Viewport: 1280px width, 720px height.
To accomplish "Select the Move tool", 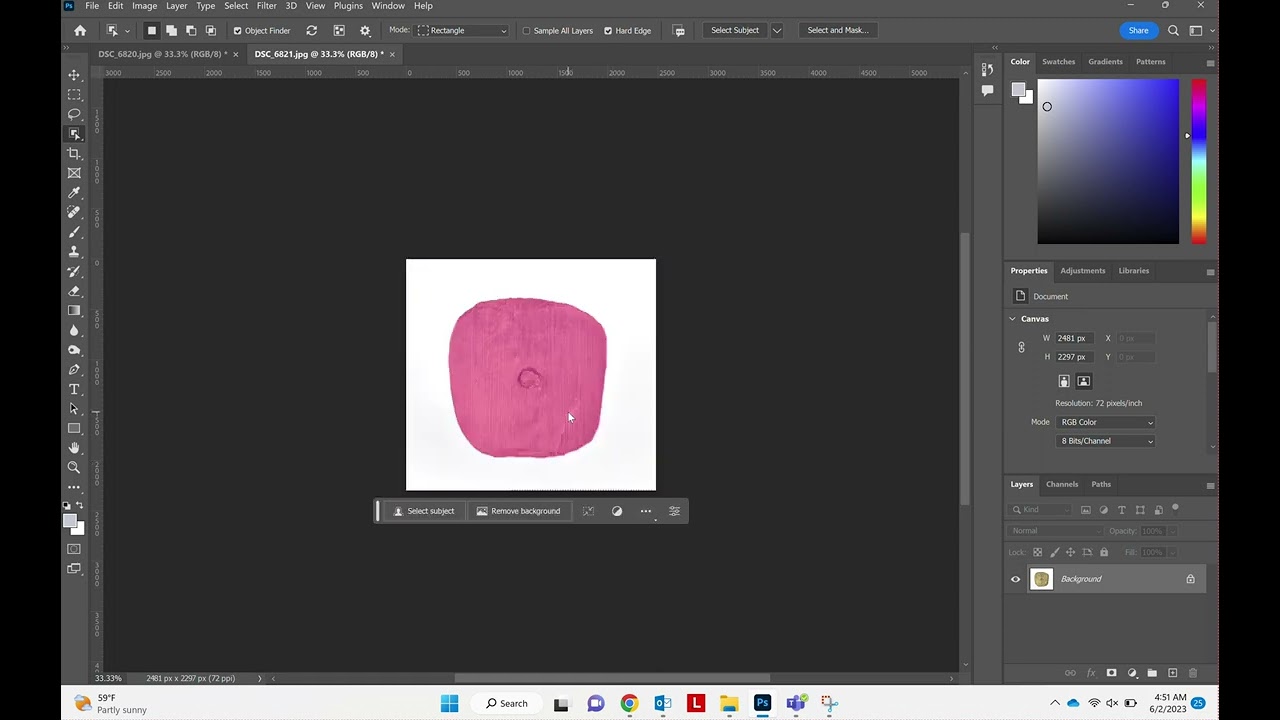I will (x=74, y=75).
